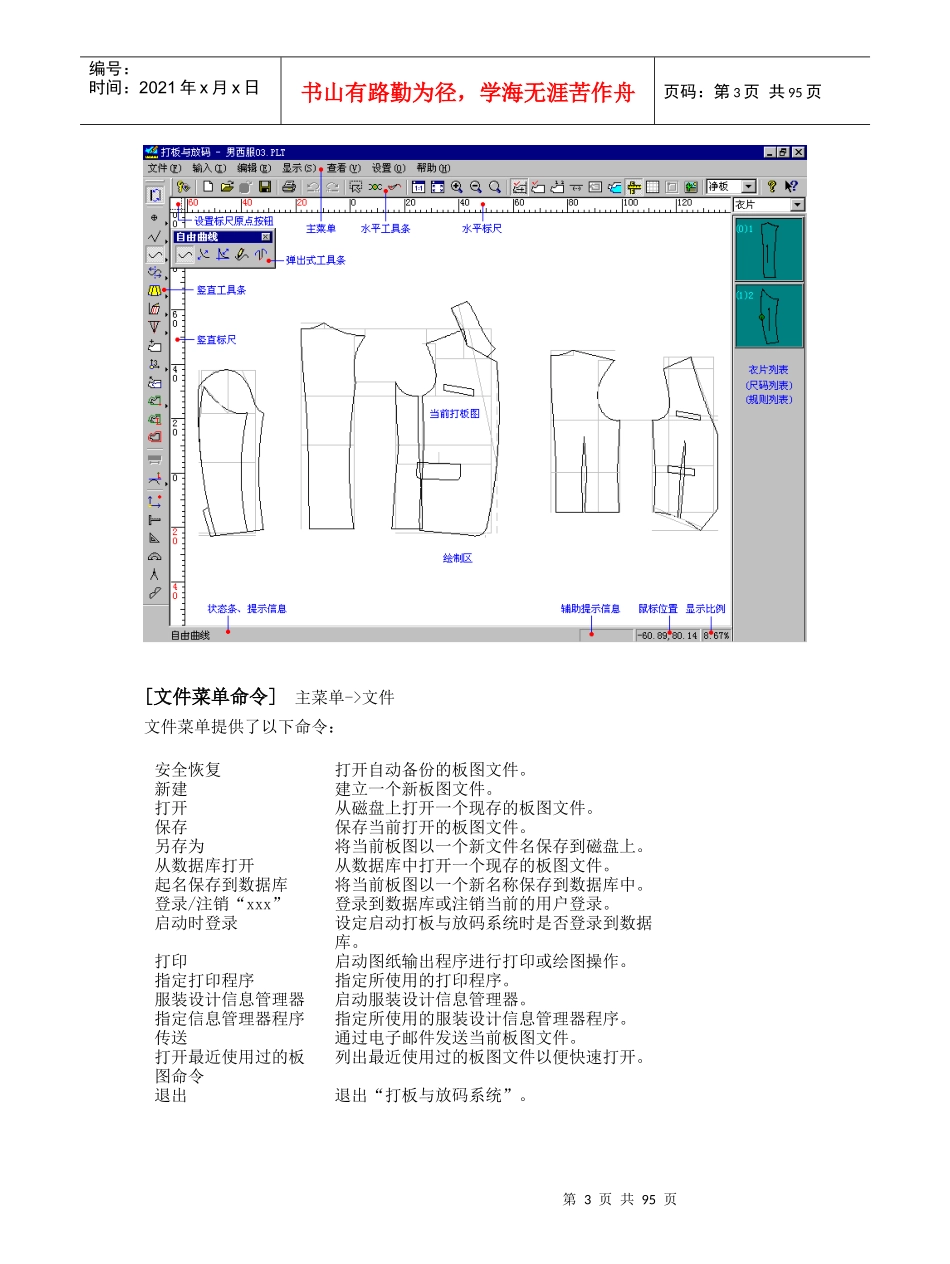Viewport: 950px width, 1264px height.
Task: Select the pencil icon in the 自由曲线 popup
Action: coord(241,255)
